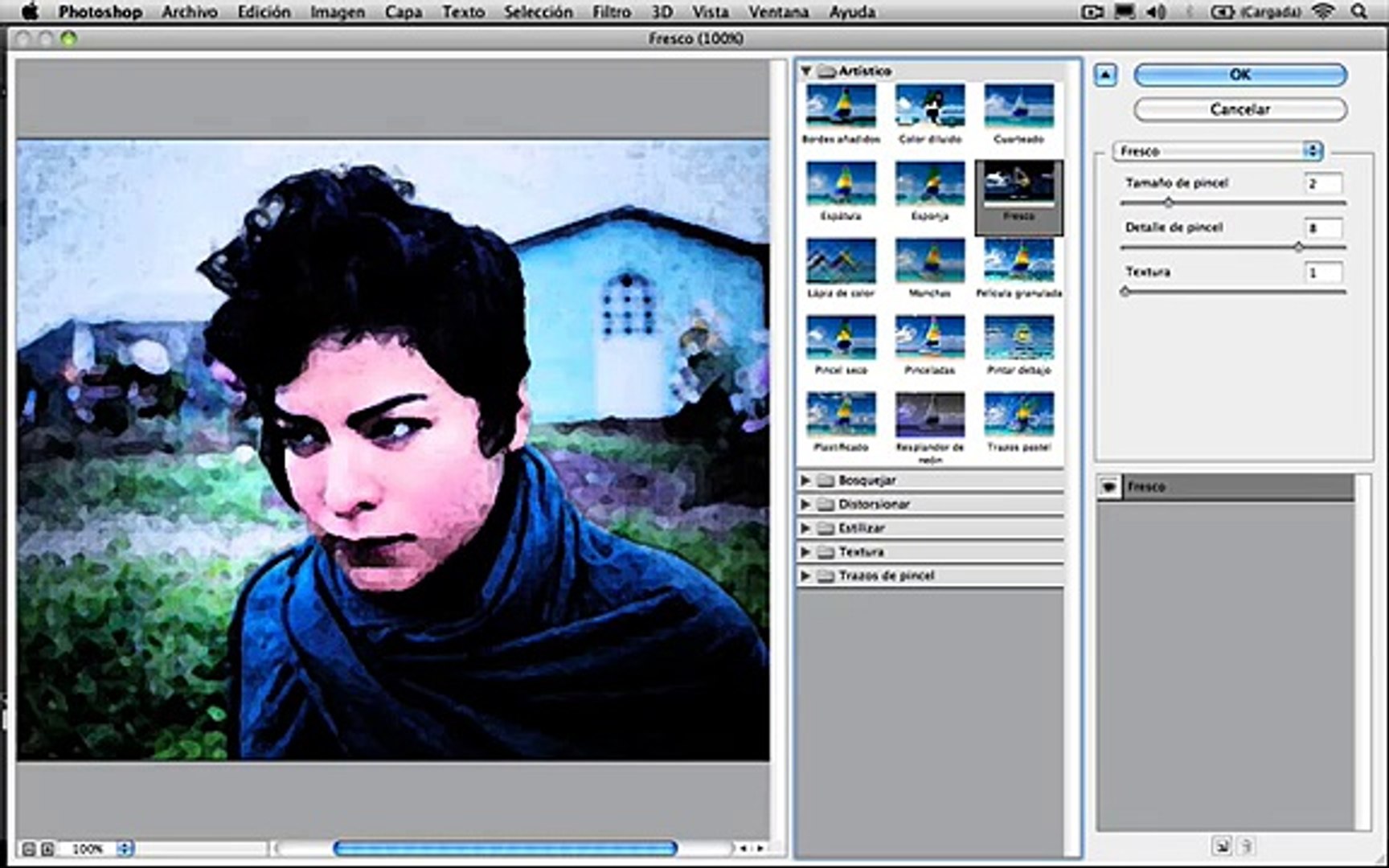Image resolution: width=1389 pixels, height=868 pixels.
Task: Open the Texto menu
Action: pyautogui.click(x=464, y=12)
